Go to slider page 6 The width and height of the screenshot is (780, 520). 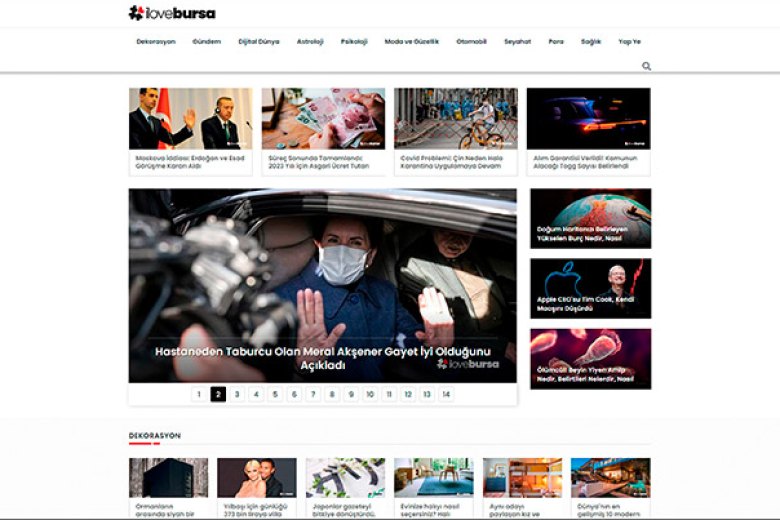pyautogui.click(x=294, y=394)
